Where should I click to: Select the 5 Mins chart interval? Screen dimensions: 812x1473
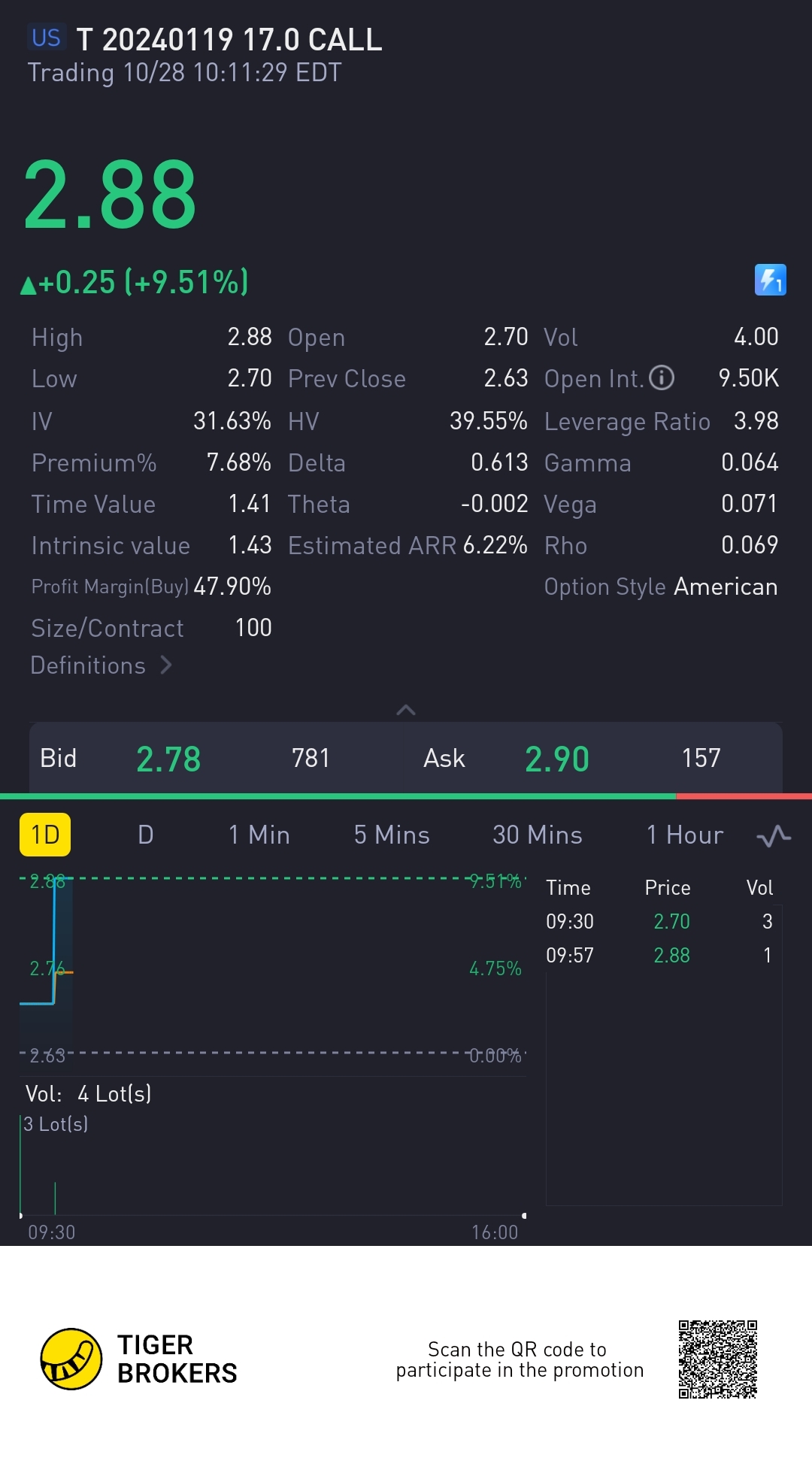392,835
